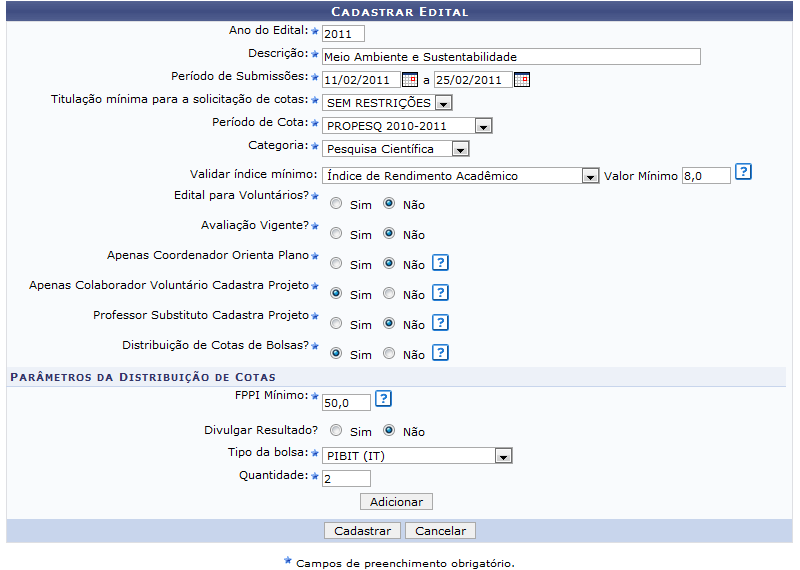Click into the Descrição text field

[510, 57]
